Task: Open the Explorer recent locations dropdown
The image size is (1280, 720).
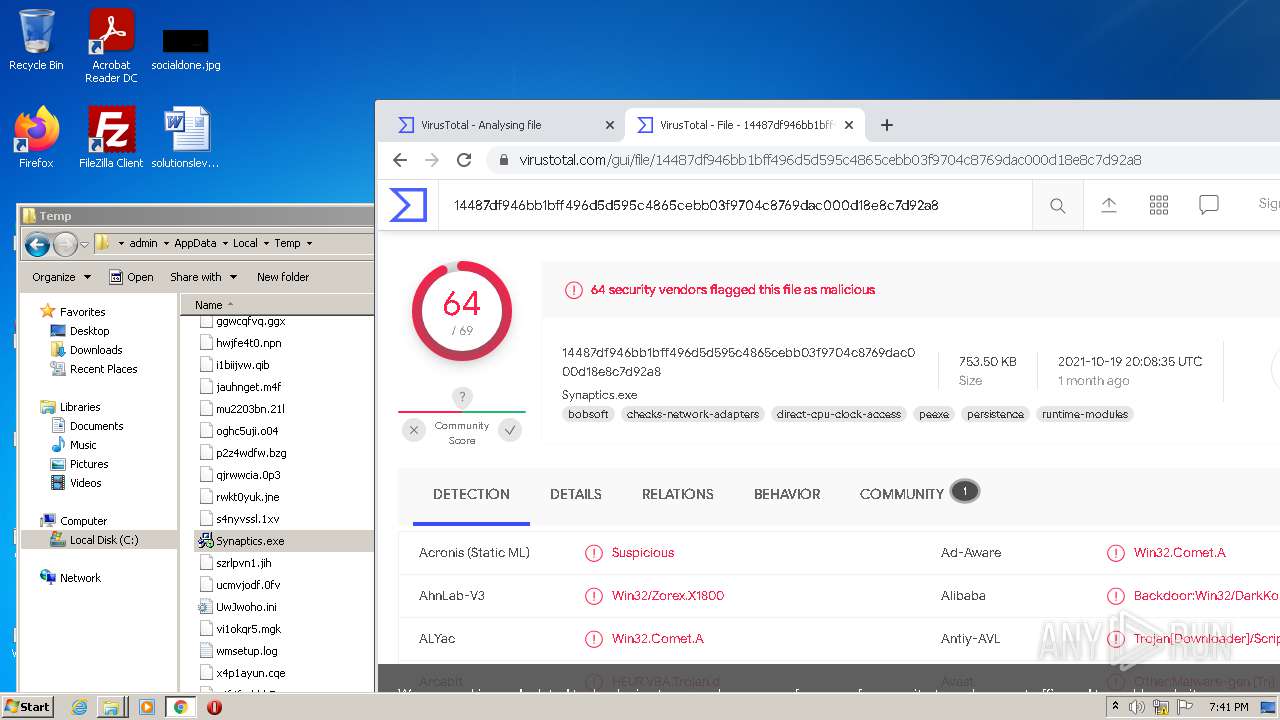Action: point(85,244)
